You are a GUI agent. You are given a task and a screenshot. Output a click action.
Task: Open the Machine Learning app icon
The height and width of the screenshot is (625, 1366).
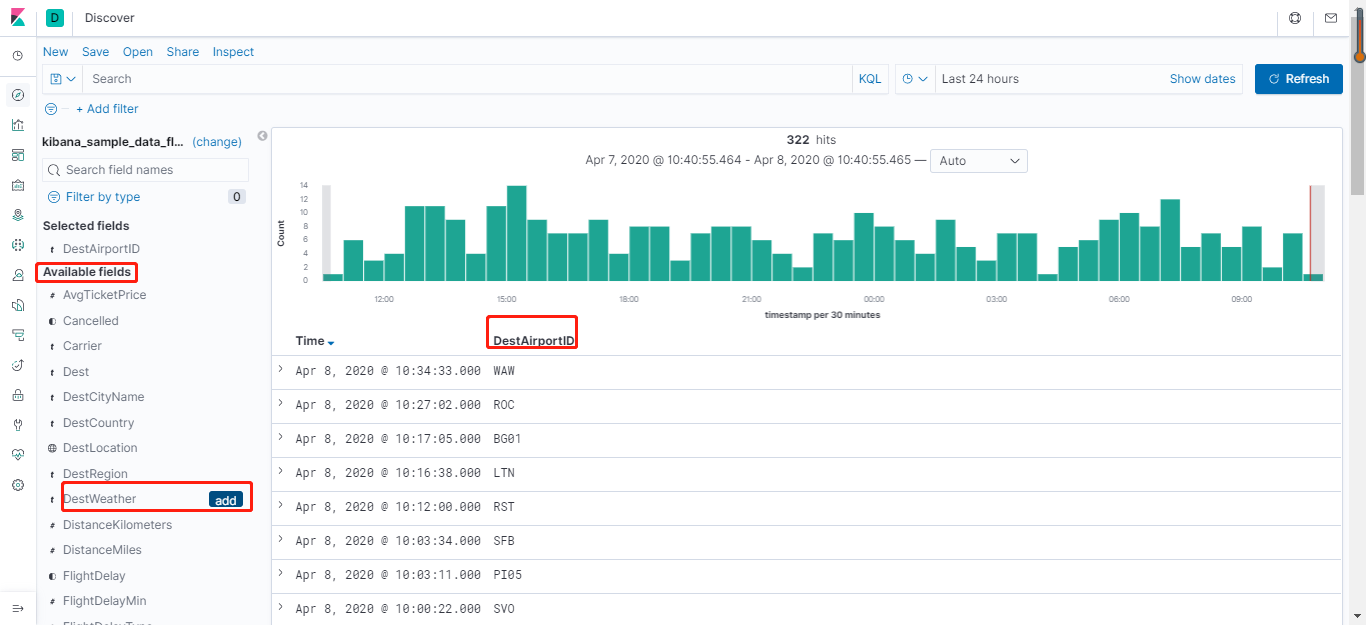[x=17, y=244]
